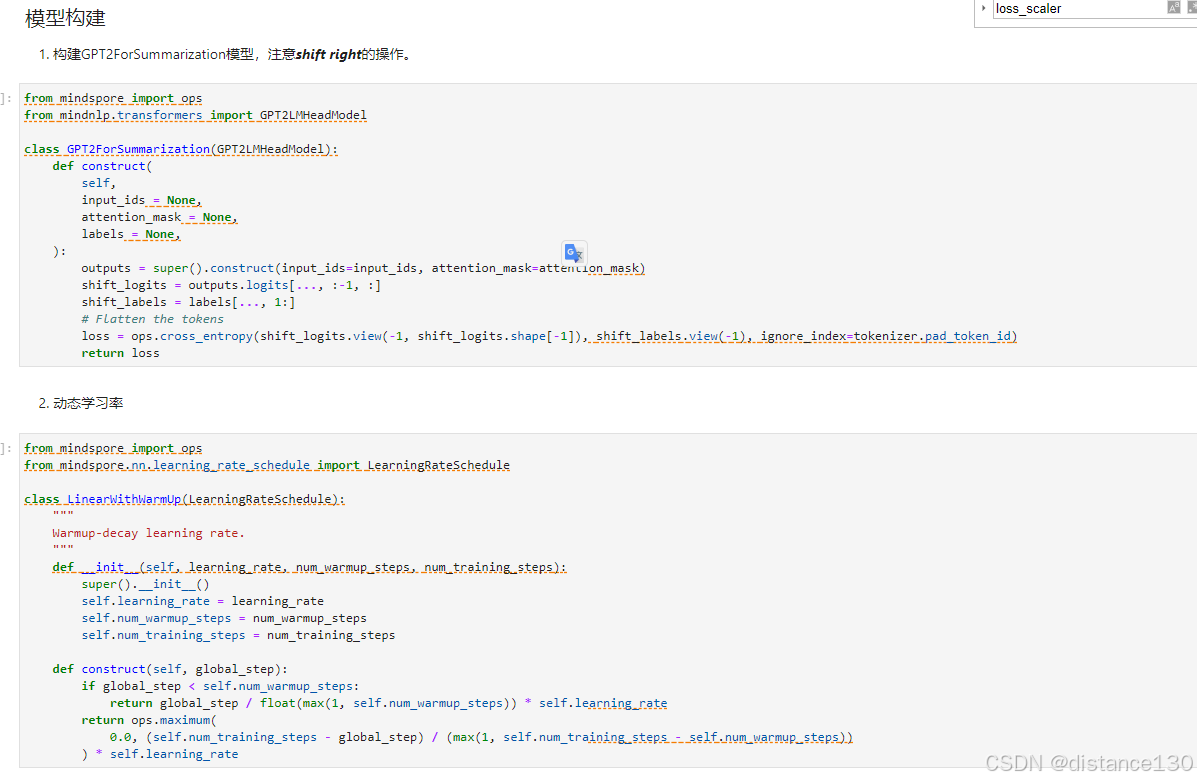Click def construct( in GPT2ForSummarization class
The height and width of the screenshot is (783, 1197).
102,166
